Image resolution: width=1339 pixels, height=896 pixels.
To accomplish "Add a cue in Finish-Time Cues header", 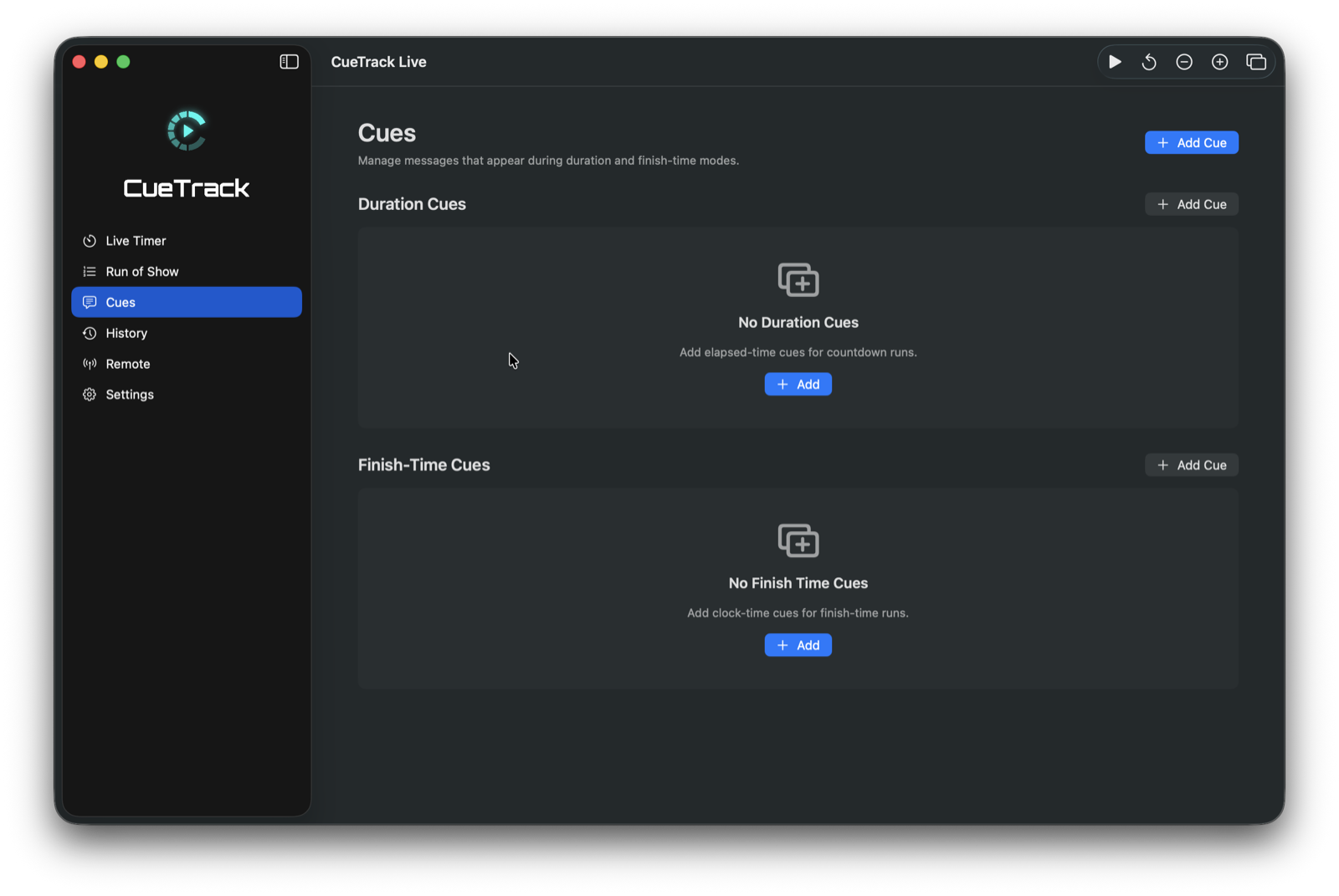I will click(x=1192, y=465).
